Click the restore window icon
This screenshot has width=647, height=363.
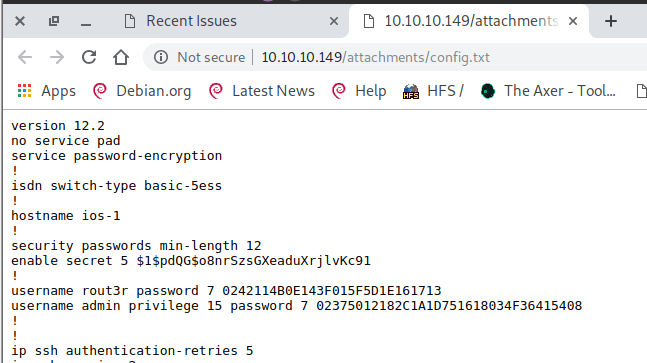pos(54,21)
